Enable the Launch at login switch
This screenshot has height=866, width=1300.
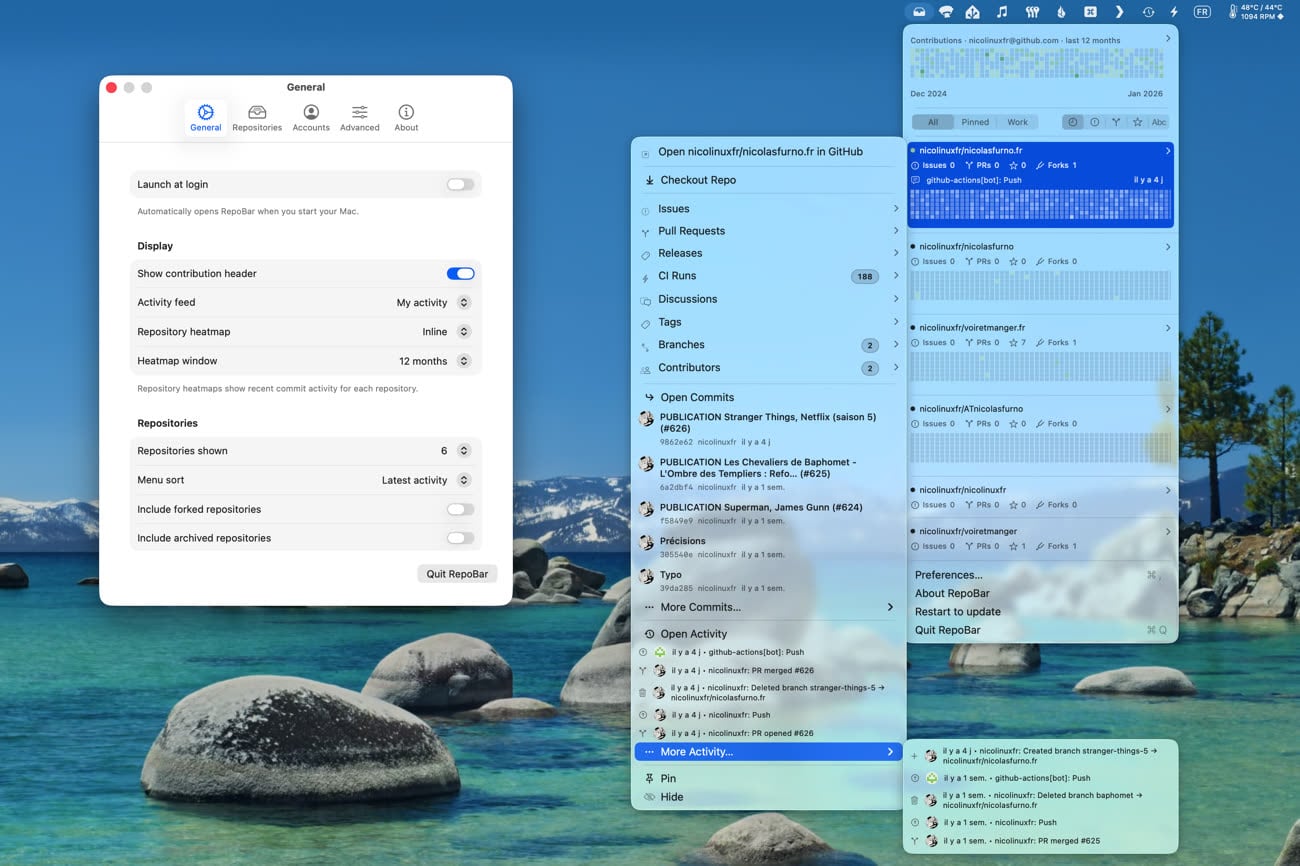click(x=460, y=185)
